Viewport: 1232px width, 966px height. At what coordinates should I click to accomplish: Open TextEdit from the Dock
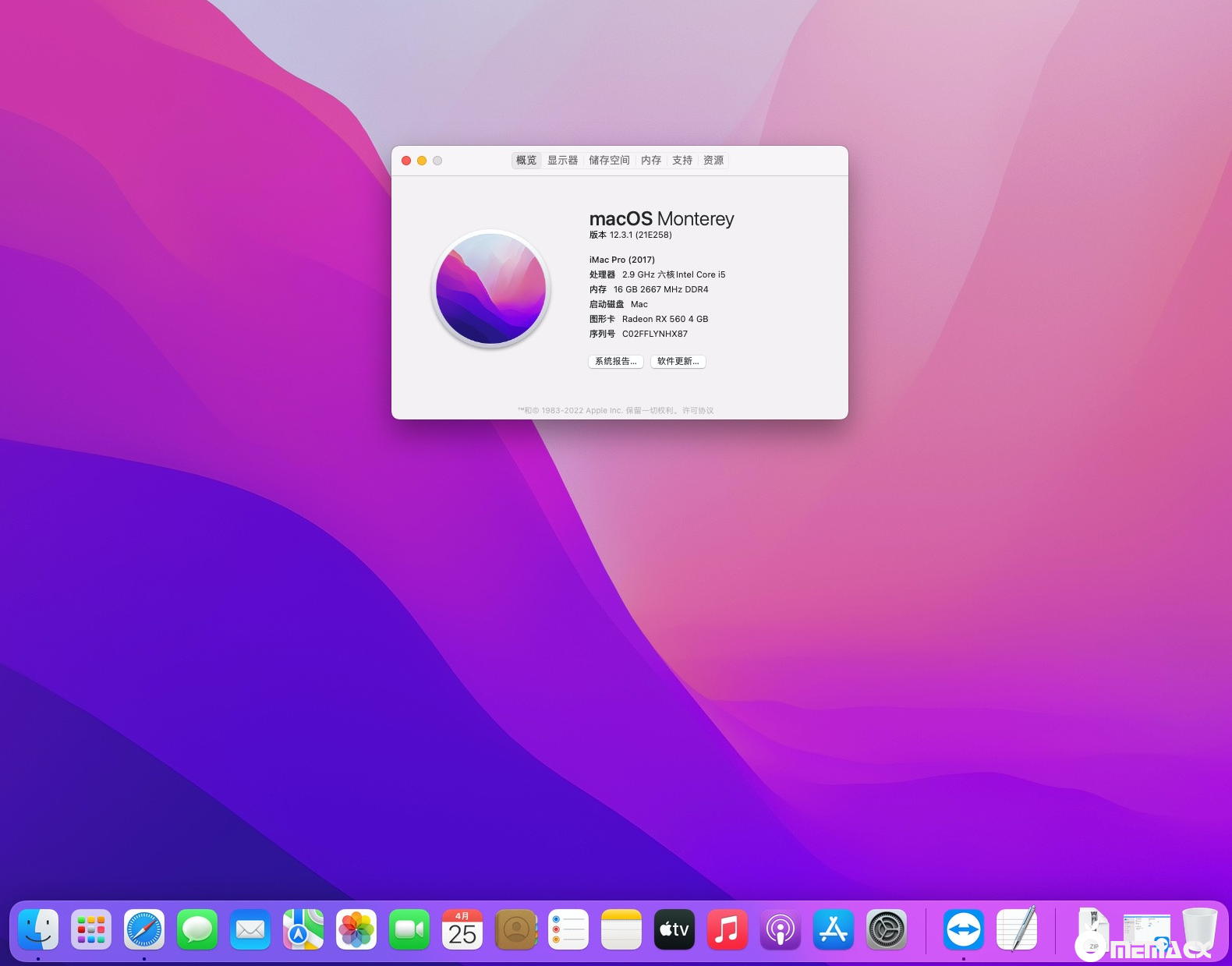point(1017,929)
